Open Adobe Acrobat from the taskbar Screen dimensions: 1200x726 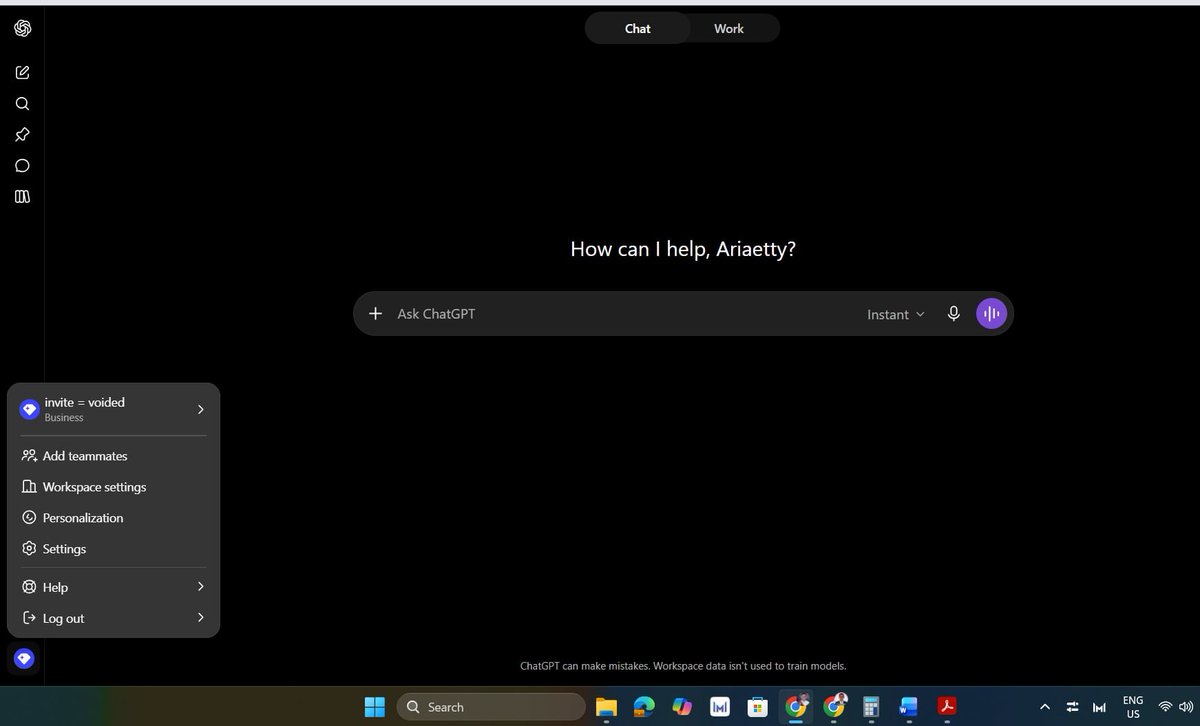click(x=946, y=707)
